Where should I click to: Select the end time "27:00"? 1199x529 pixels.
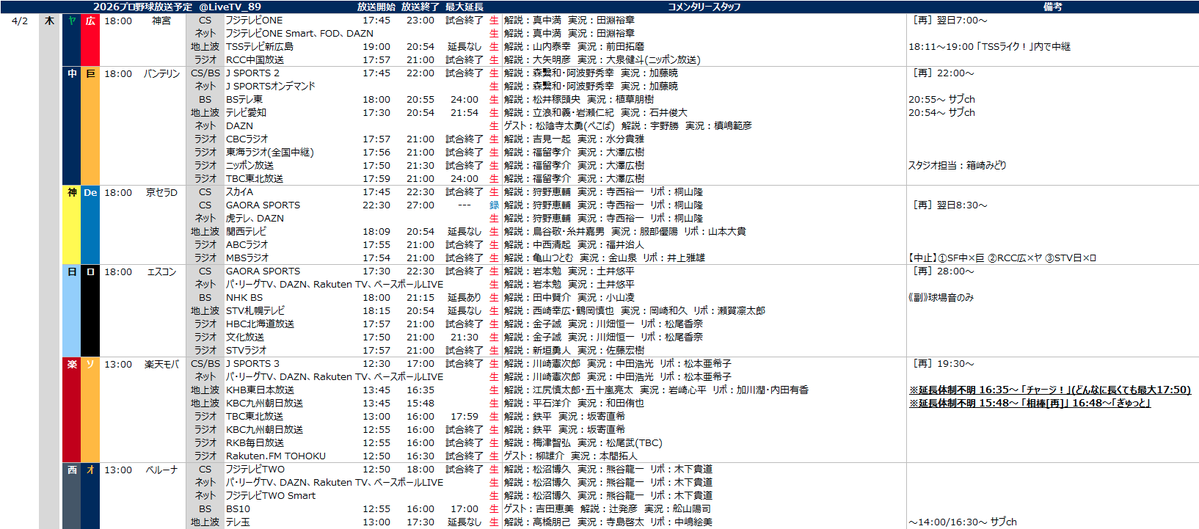[x=420, y=205]
